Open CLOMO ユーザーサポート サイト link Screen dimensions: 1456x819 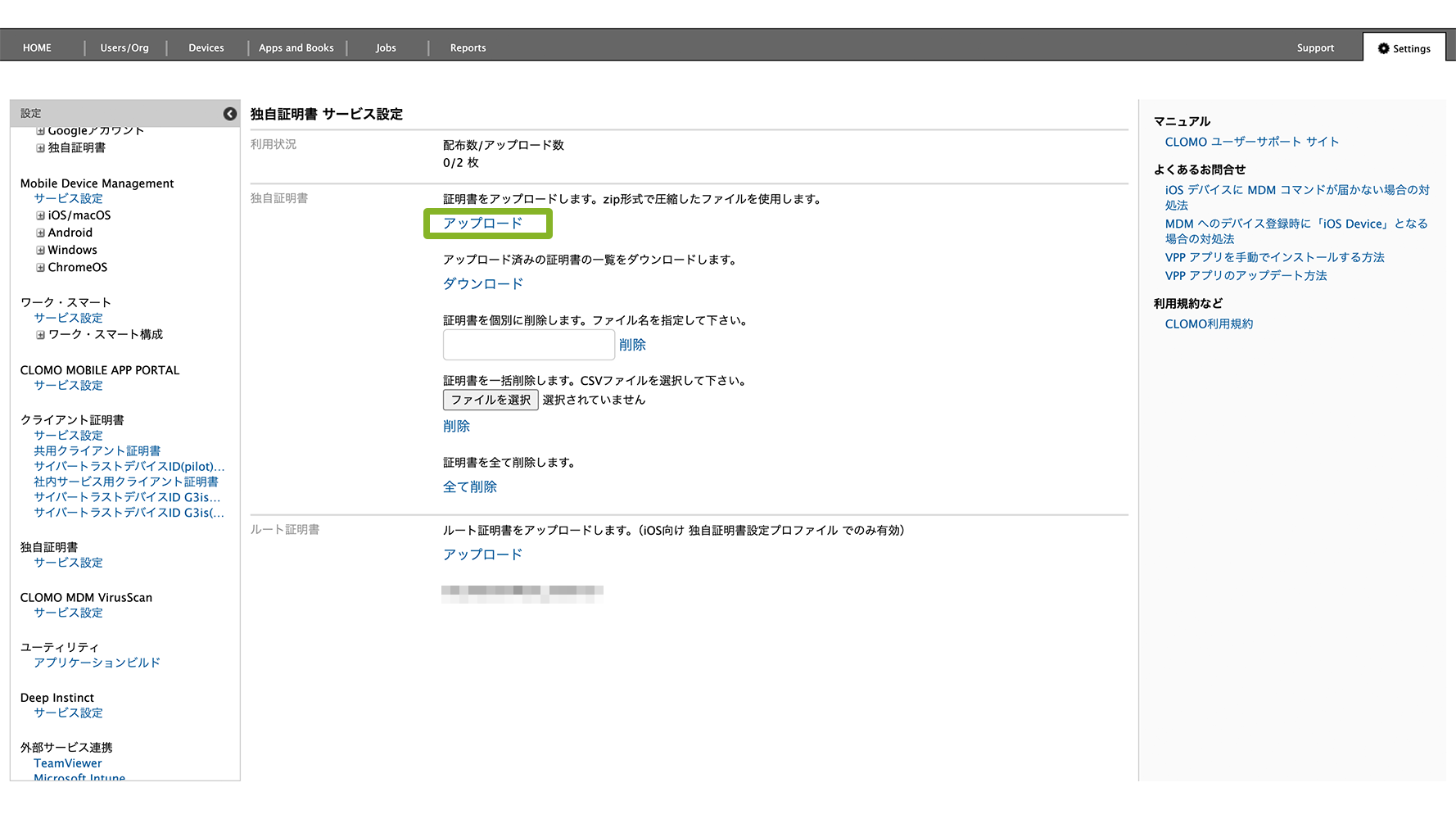coord(1251,142)
